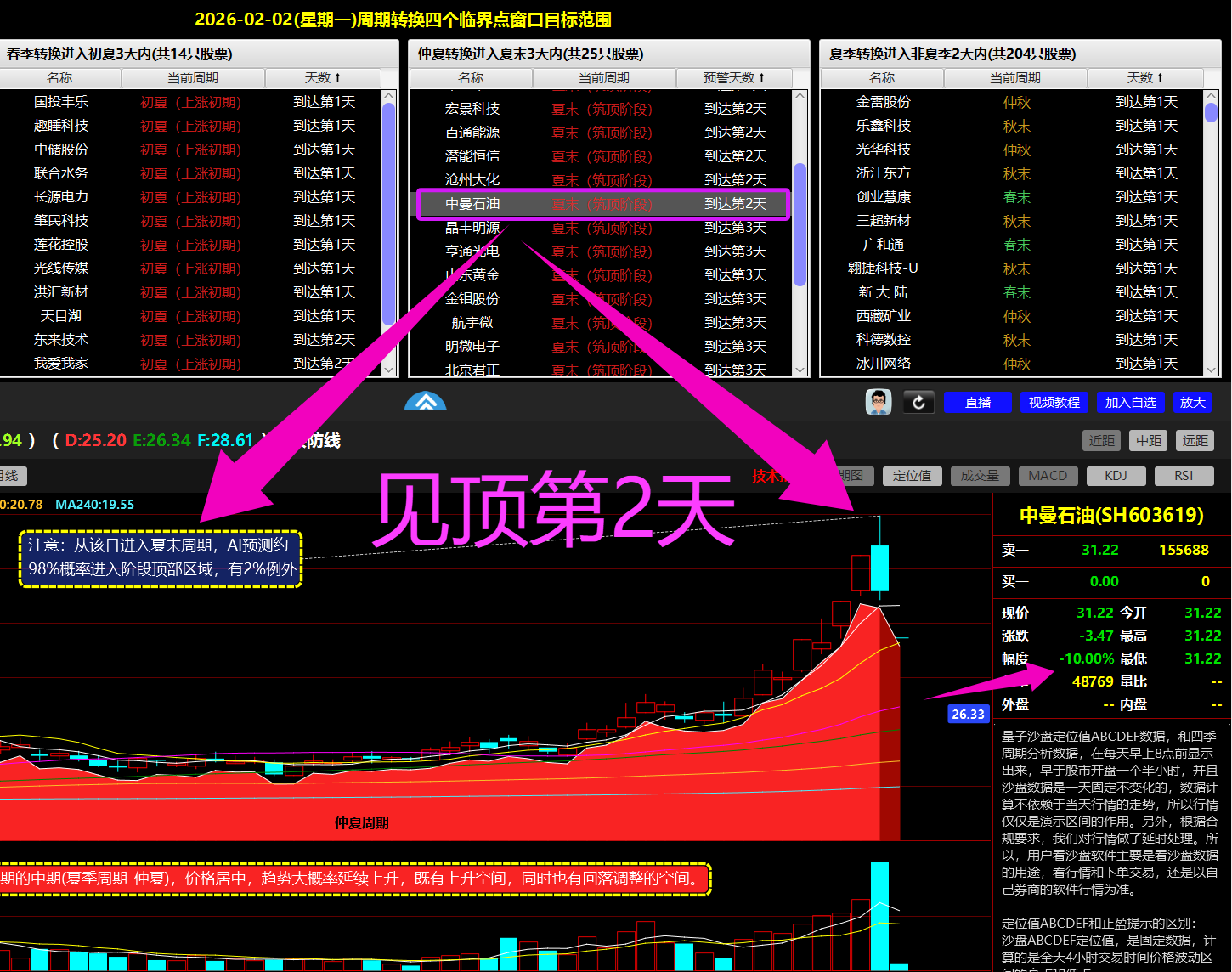Click the blue collapse-up chevron icon

[x=426, y=401]
